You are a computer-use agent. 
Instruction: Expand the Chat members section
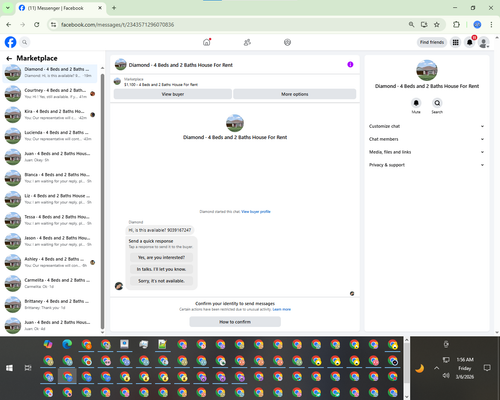[427, 139]
